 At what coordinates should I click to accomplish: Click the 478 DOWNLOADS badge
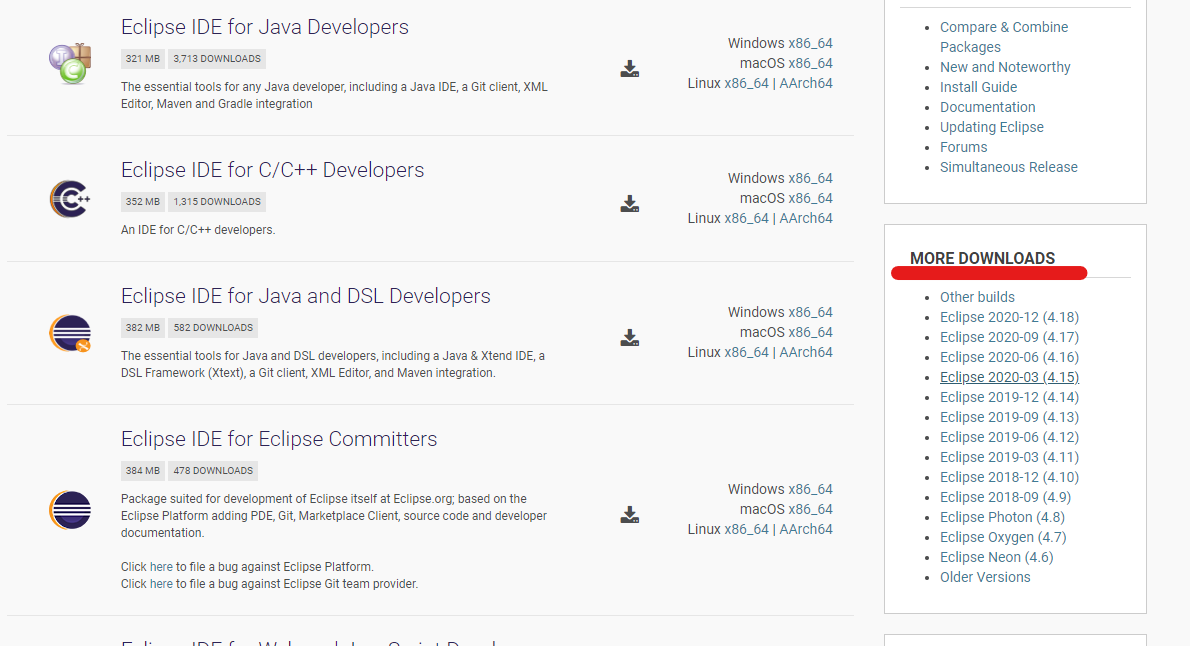click(213, 471)
